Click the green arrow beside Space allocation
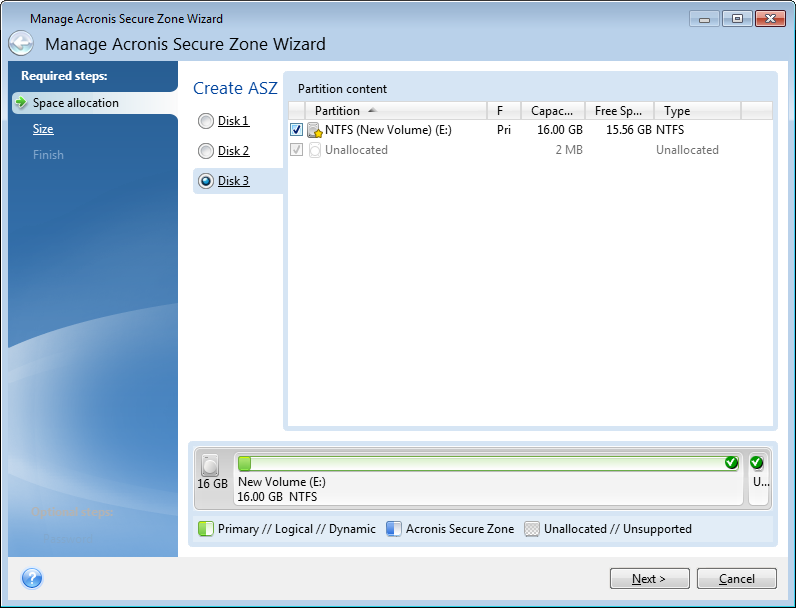796x608 pixels. 21,103
